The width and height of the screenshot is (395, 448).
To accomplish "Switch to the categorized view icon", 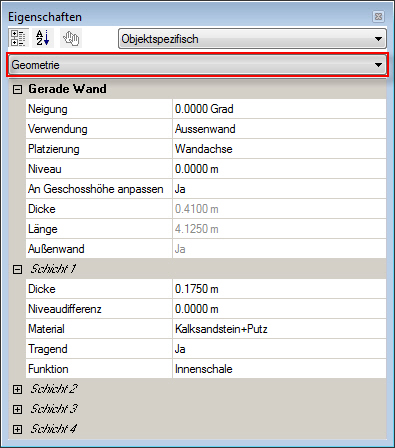I will 18,38.
